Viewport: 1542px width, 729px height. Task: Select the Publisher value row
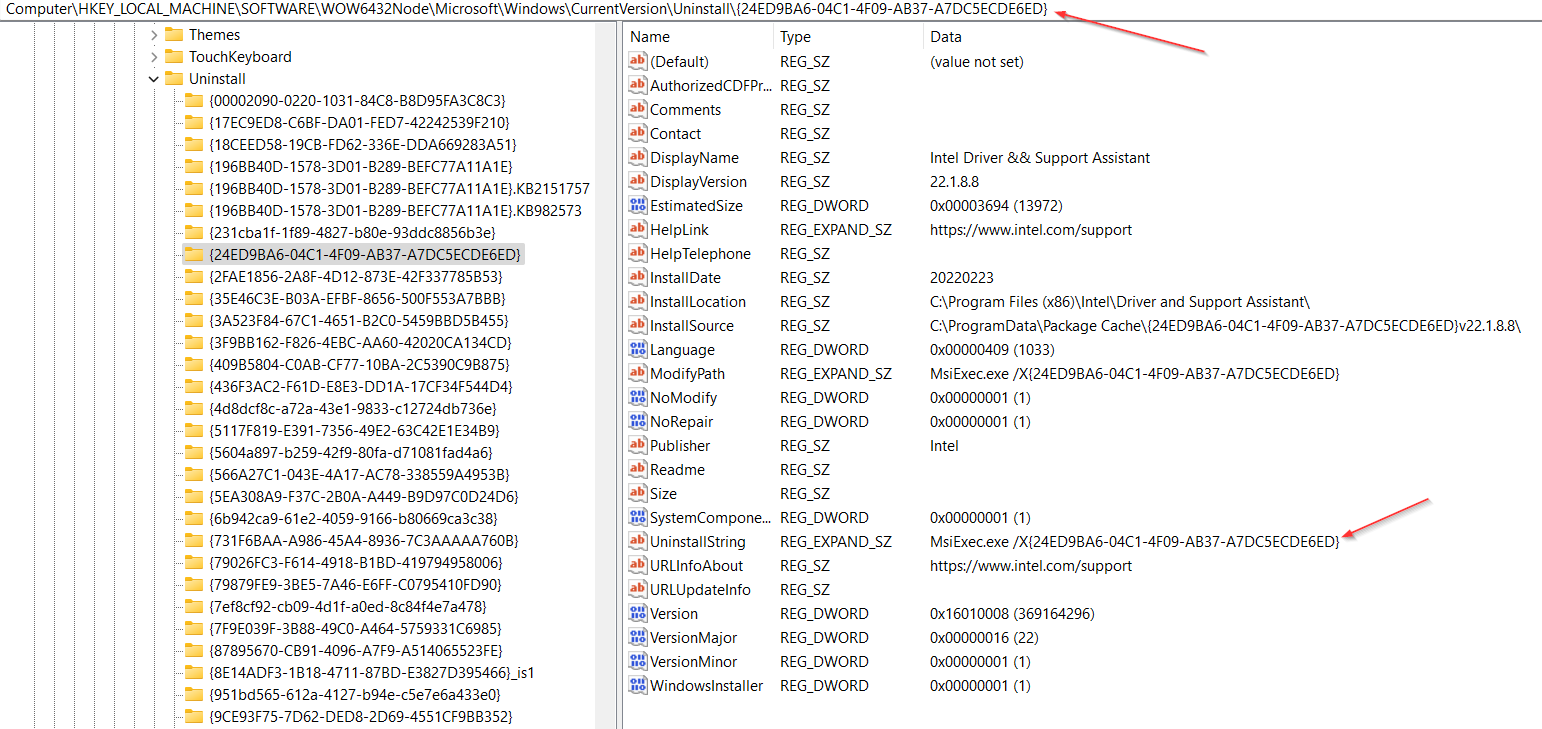[x=680, y=446]
